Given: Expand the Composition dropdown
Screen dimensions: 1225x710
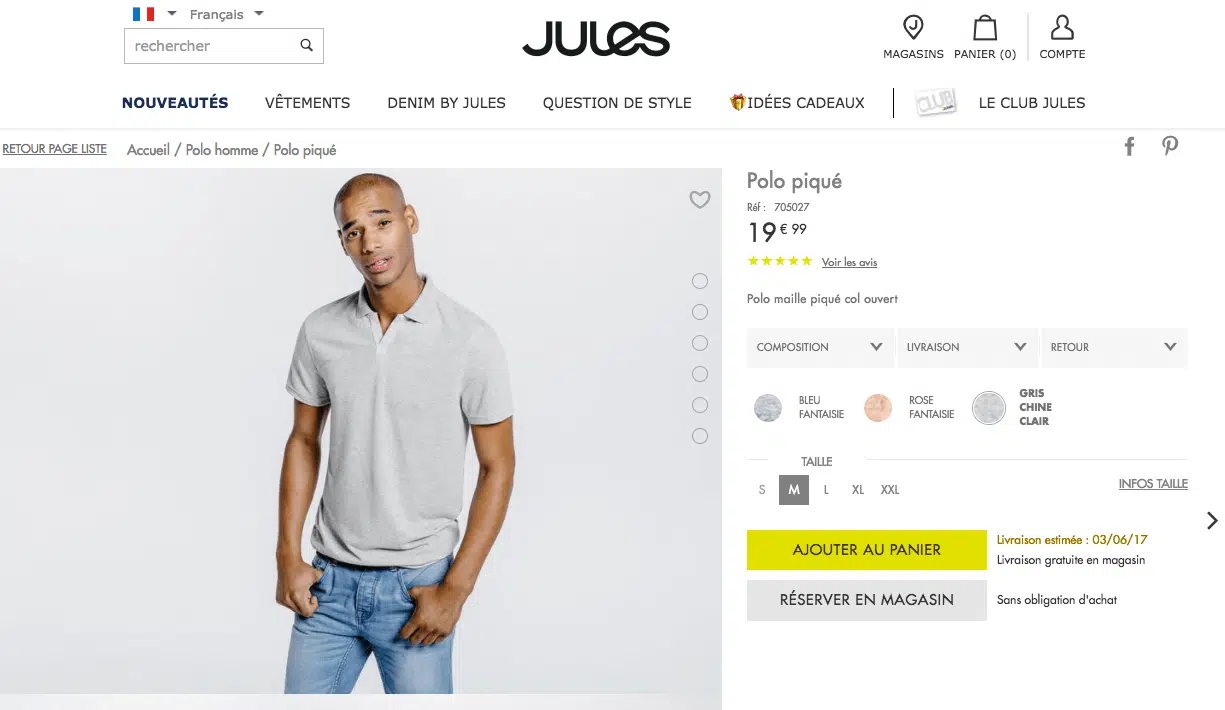Looking at the screenshot, I should coord(820,347).
